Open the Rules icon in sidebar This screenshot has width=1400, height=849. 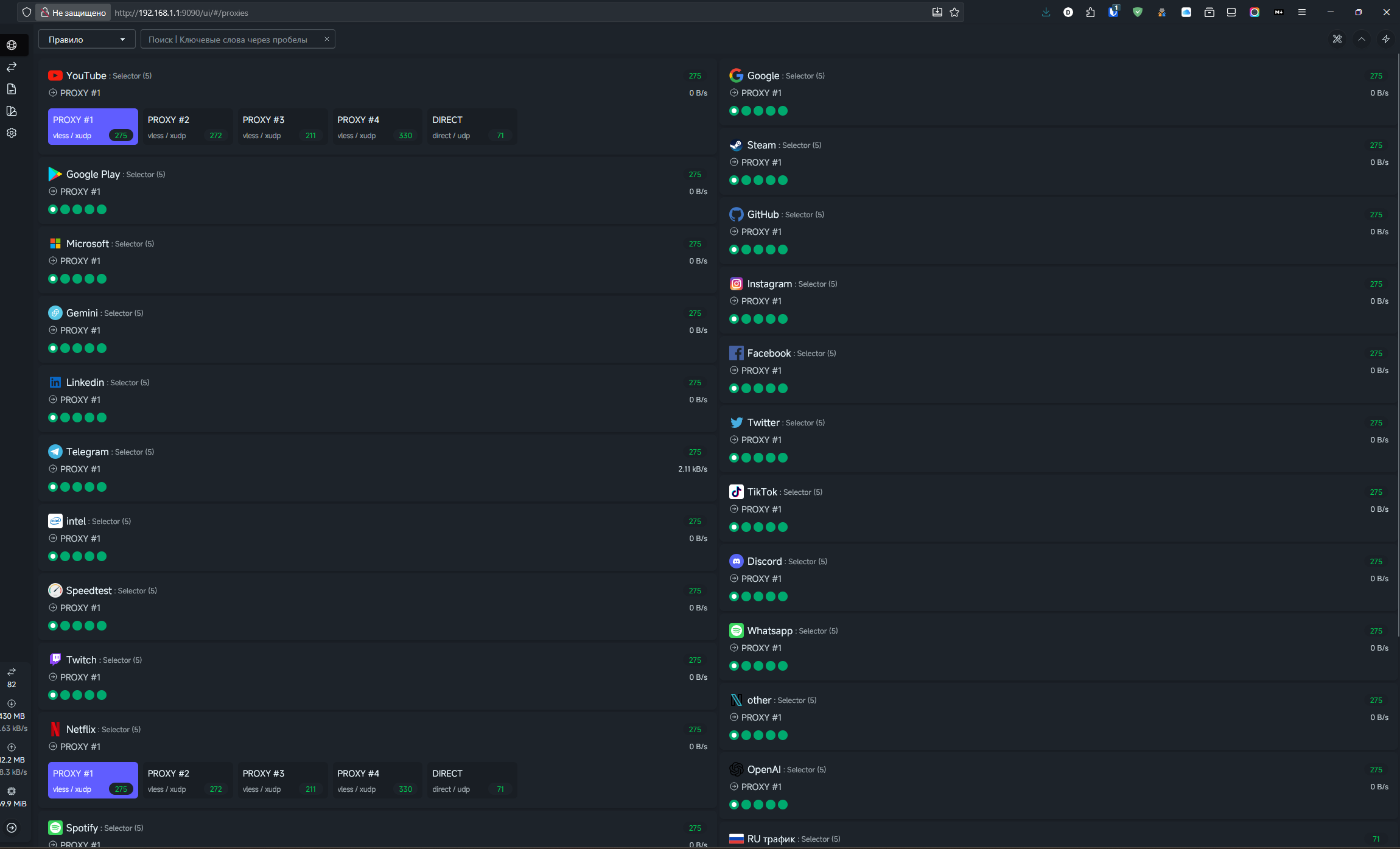(12, 111)
